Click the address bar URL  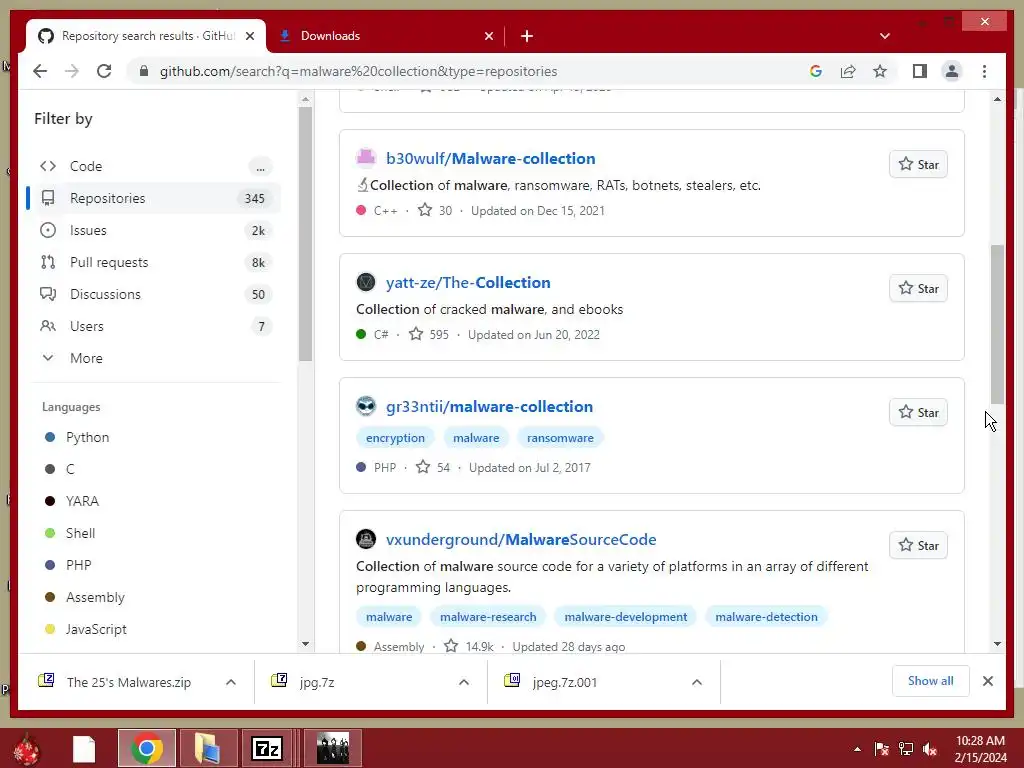(359, 71)
